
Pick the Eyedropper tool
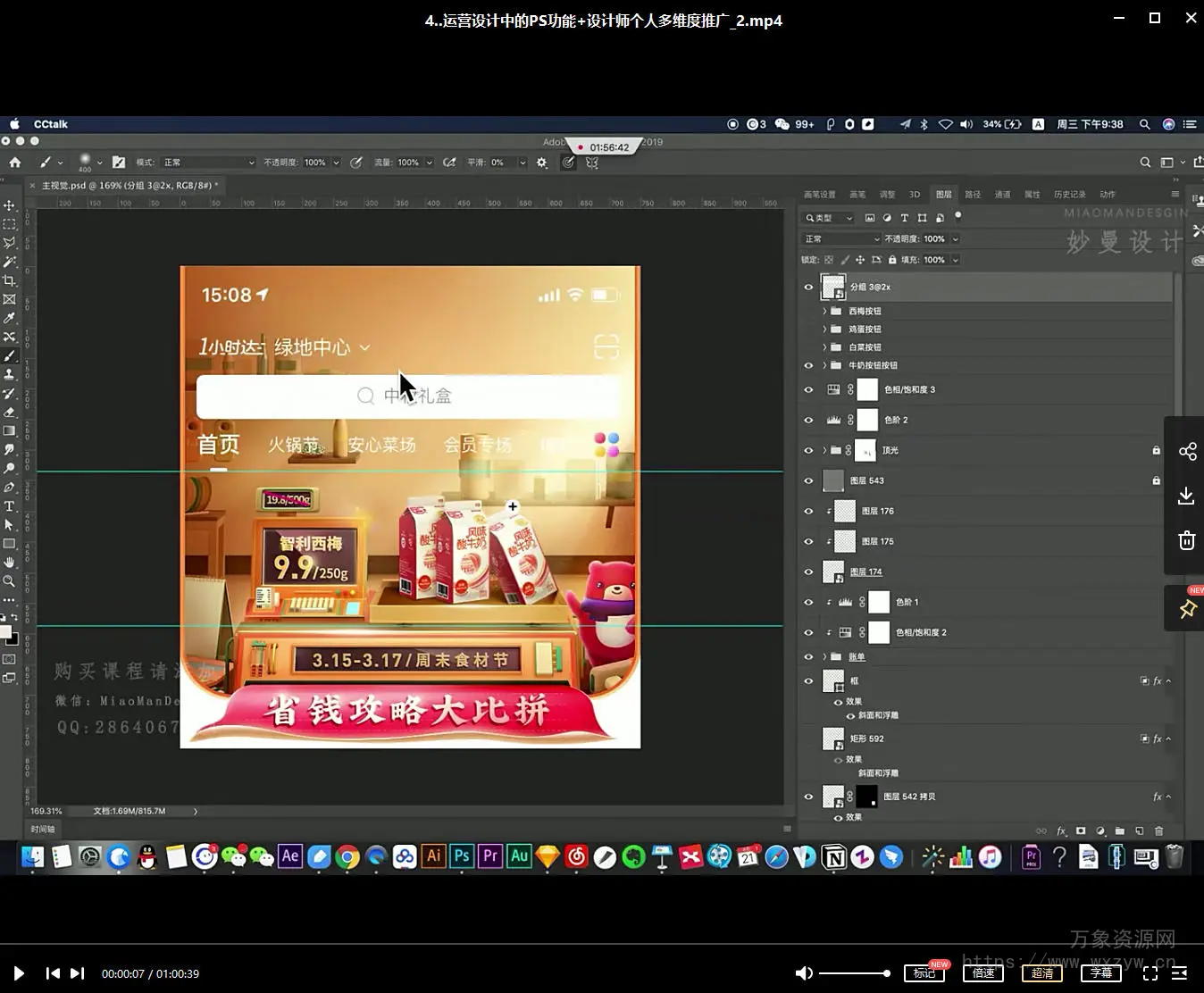pyautogui.click(x=10, y=318)
